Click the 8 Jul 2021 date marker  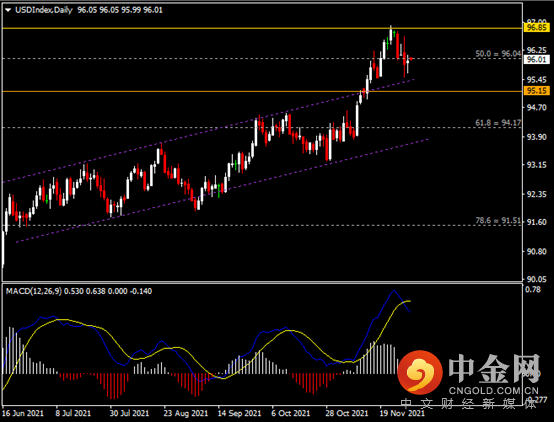(73, 413)
